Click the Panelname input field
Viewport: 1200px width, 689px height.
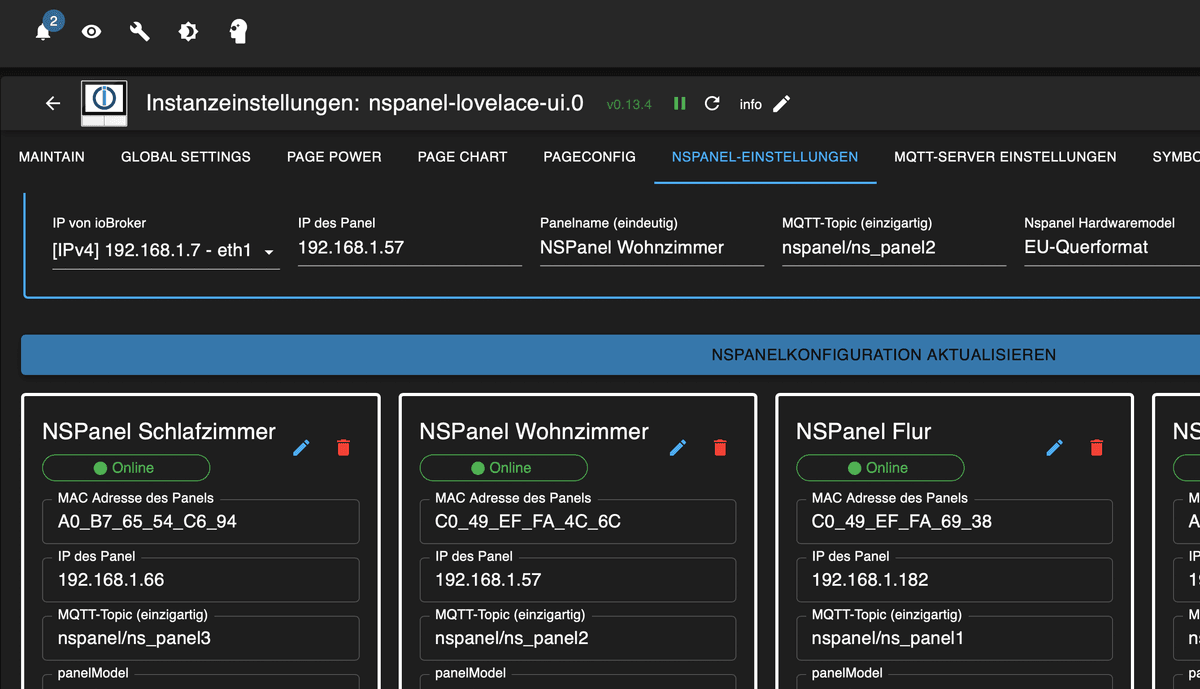(x=651, y=247)
